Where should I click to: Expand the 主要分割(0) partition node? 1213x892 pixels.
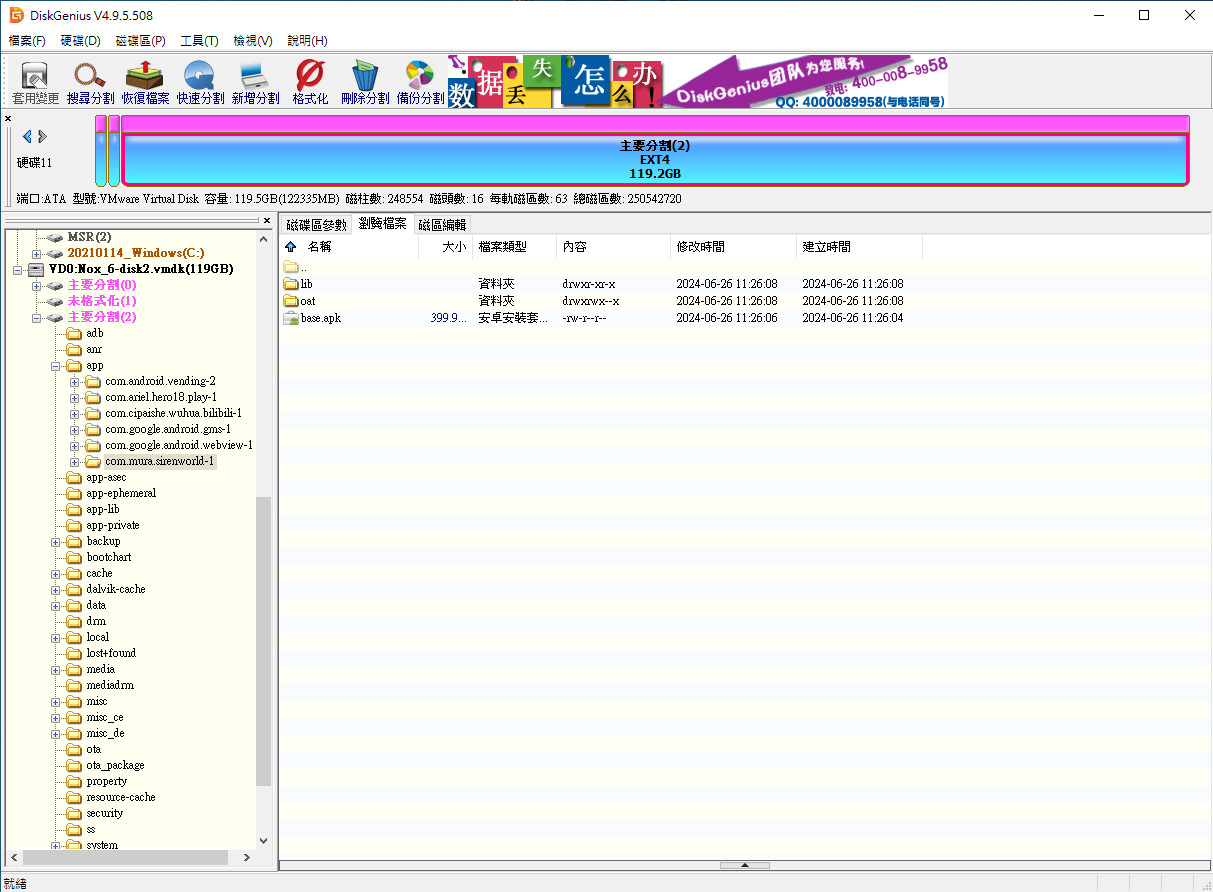point(37,285)
